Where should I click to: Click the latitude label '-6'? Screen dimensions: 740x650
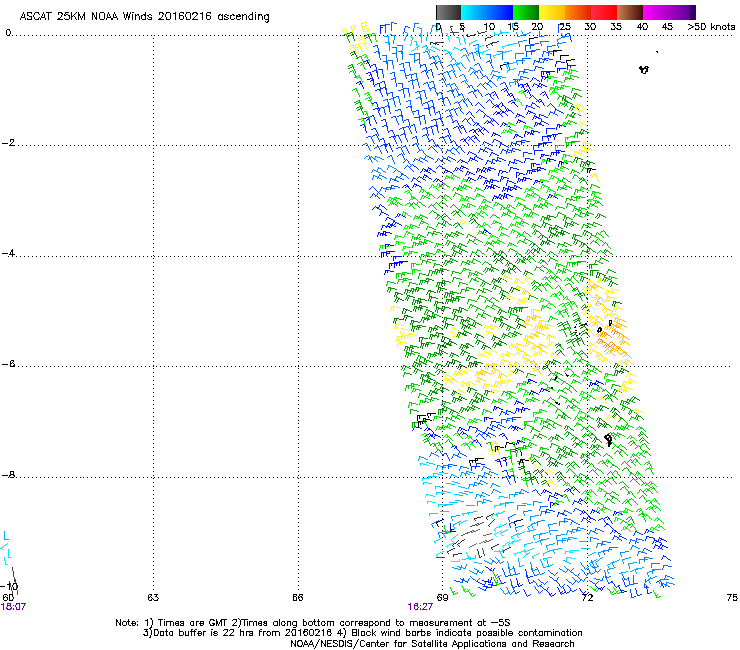[x=8, y=364]
